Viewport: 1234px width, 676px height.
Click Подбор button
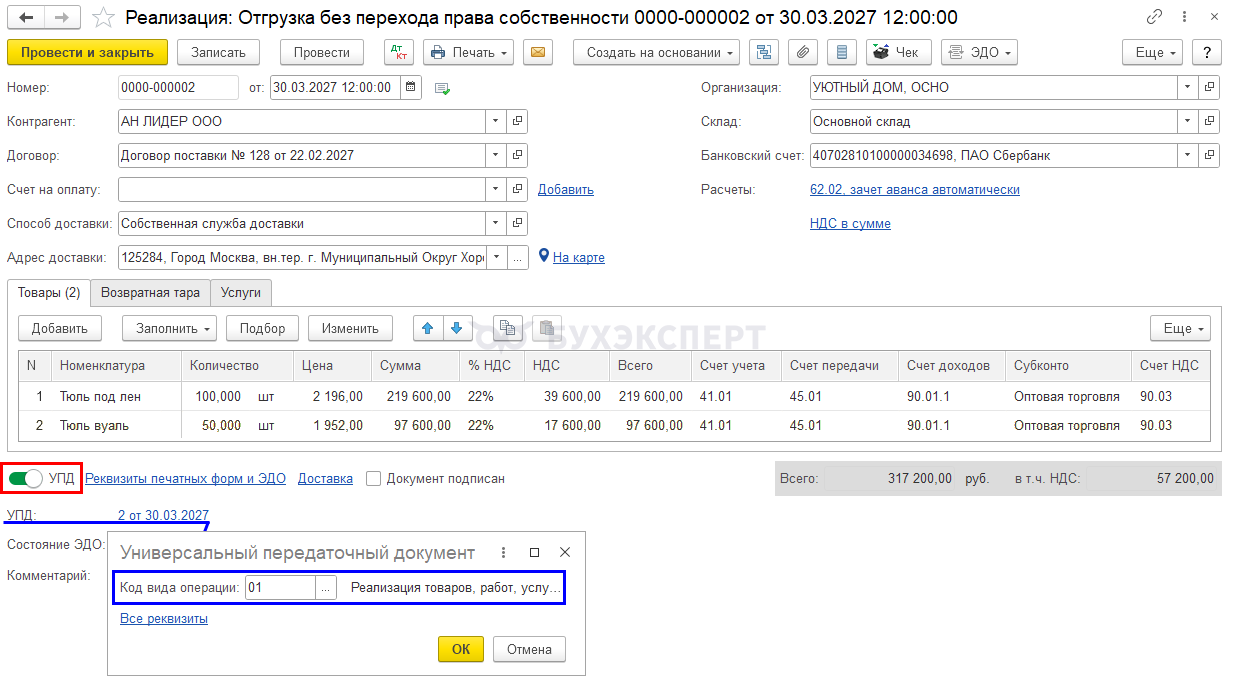(x=263, y=328)
